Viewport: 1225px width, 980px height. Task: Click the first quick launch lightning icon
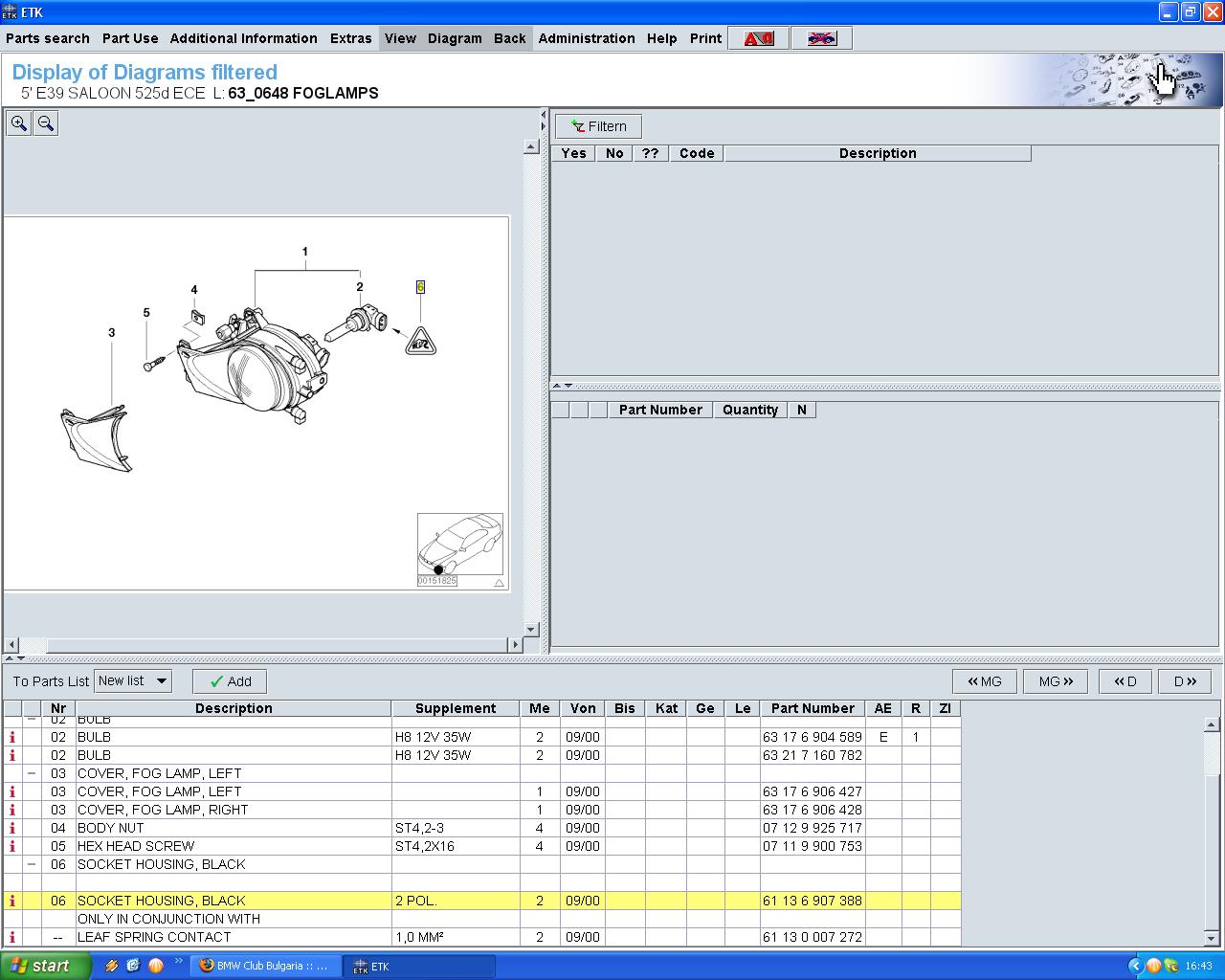tap(112, 966)
